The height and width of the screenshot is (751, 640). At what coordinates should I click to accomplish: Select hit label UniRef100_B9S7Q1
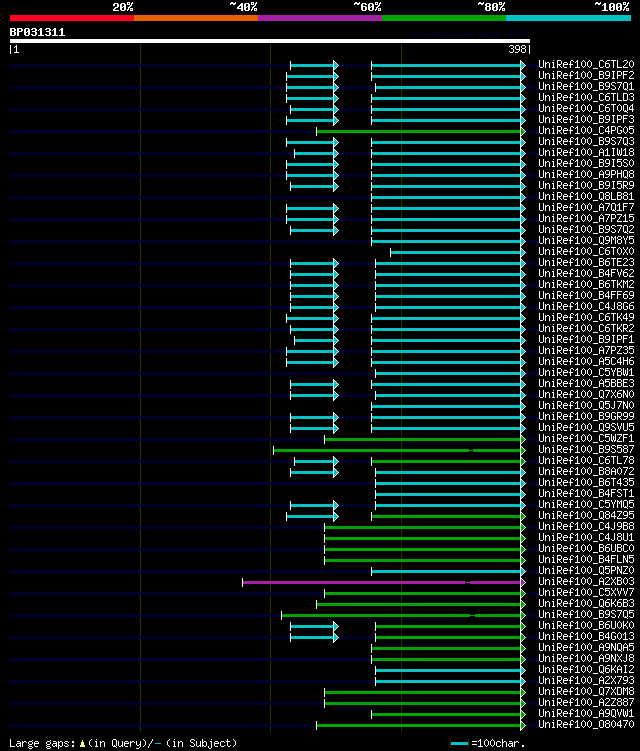tap(586, 86)
